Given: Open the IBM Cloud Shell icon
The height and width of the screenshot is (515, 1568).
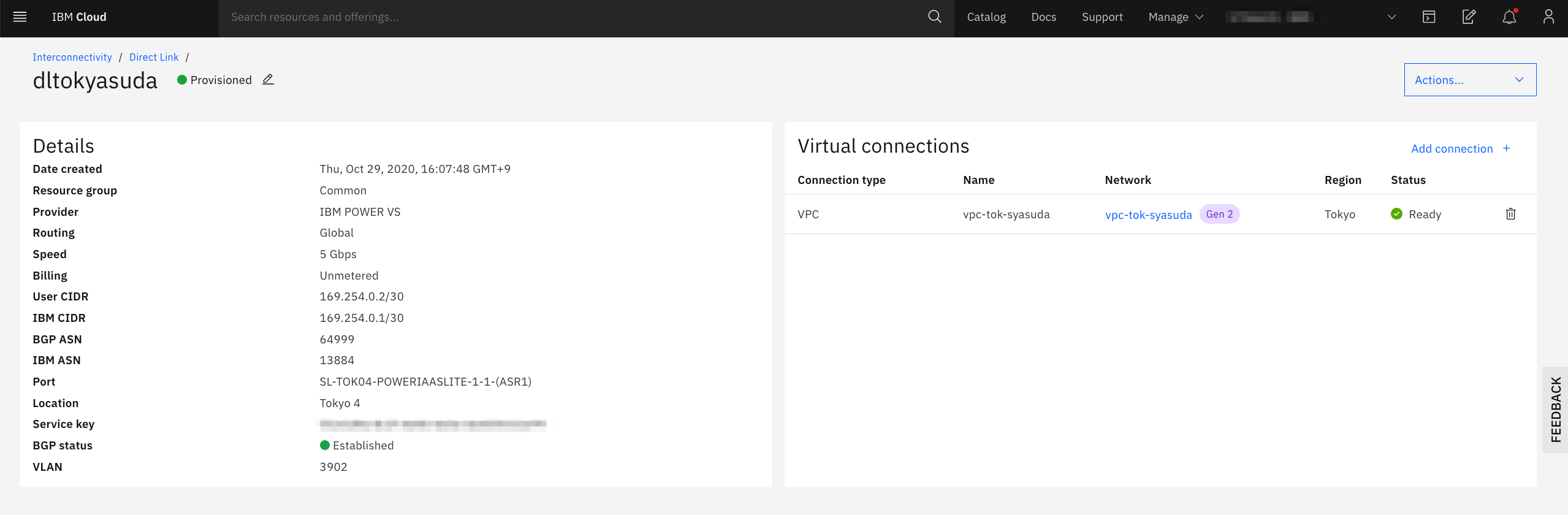Looking at the screenshot, I should click(x=1429, y=17).
